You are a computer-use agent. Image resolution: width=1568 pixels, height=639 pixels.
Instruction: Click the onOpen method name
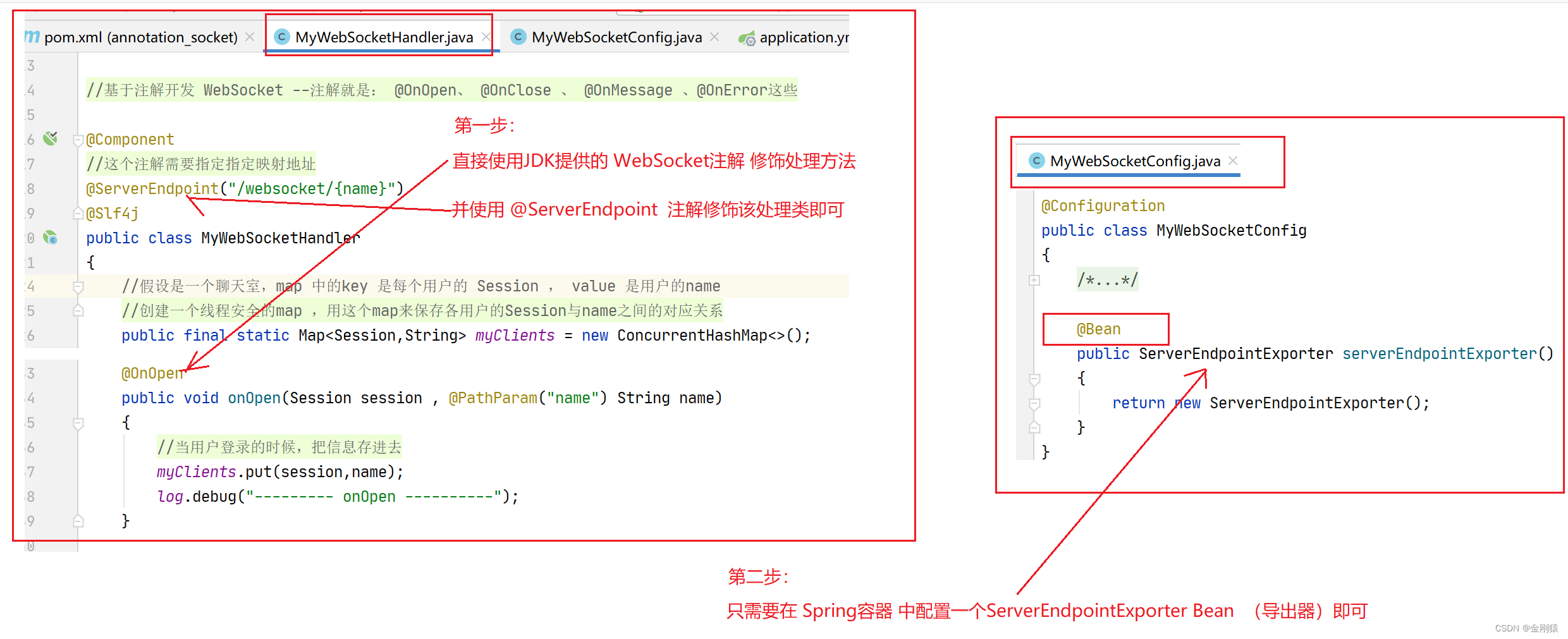pos(254,398)
